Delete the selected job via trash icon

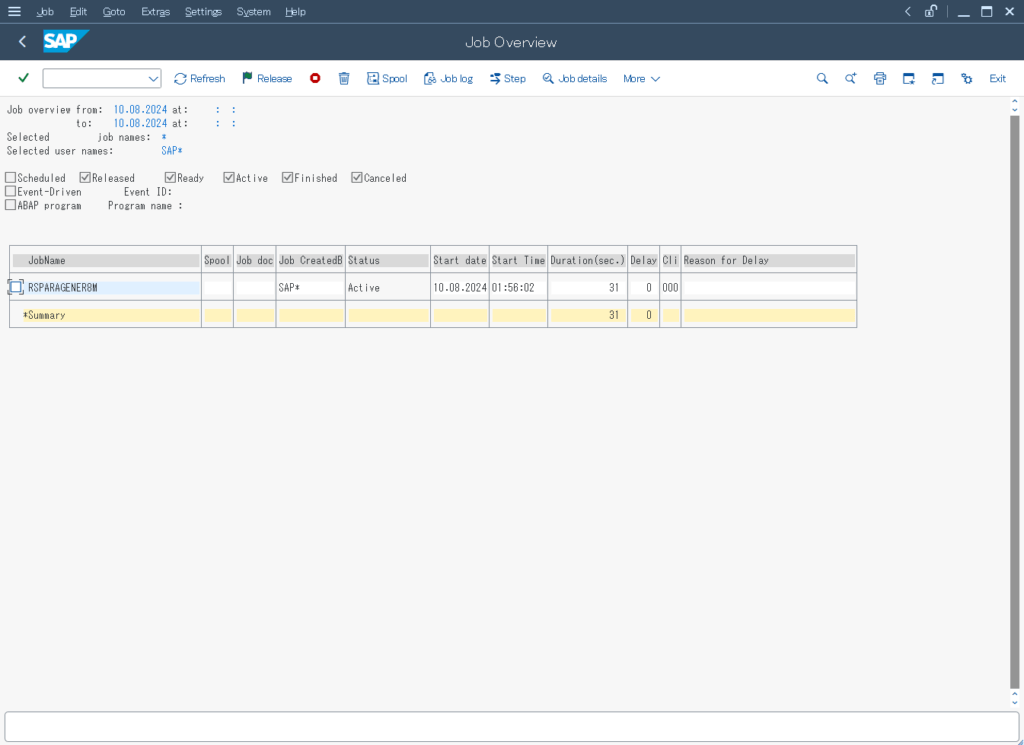343,78
